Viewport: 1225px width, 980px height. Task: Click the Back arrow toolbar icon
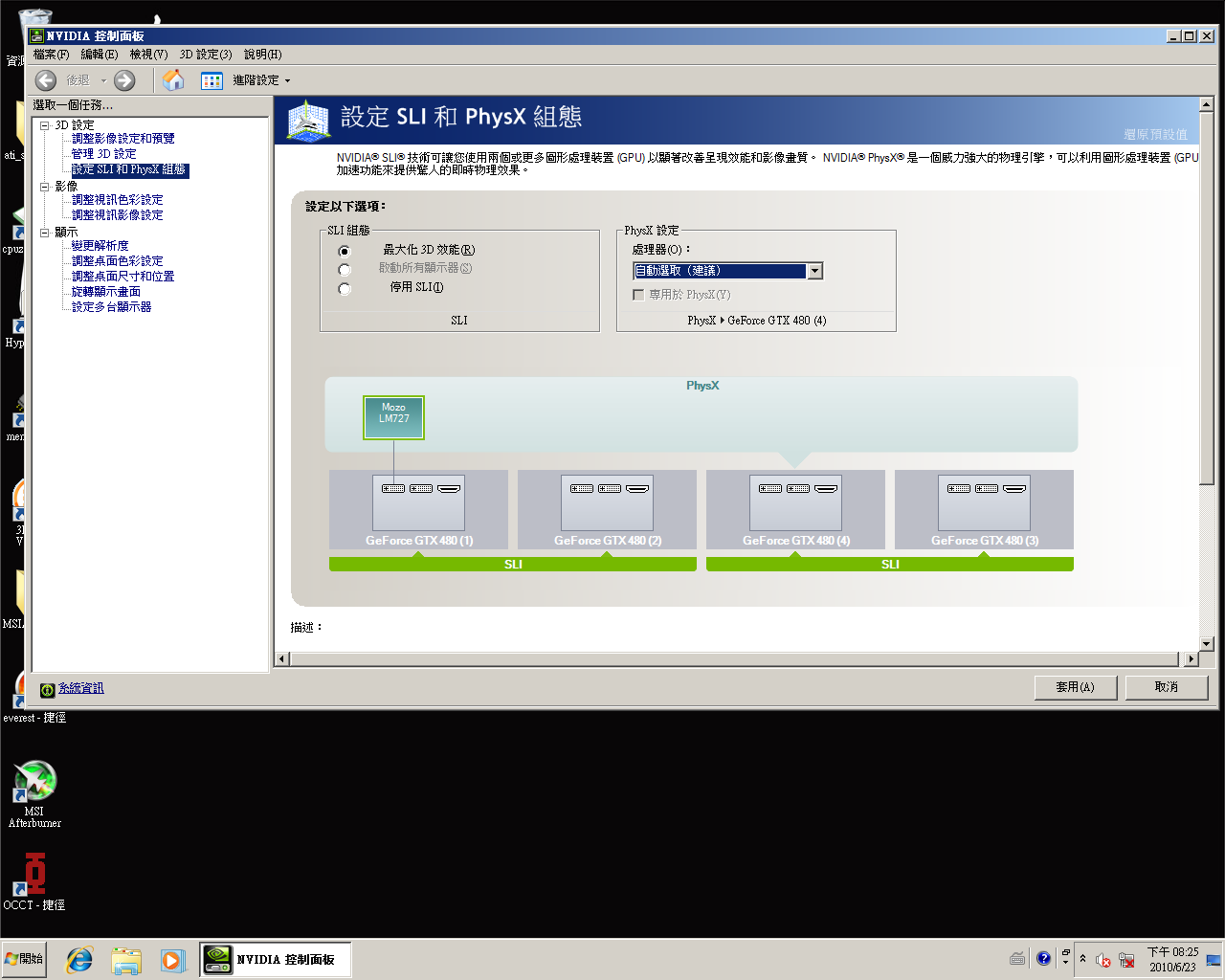pyautogui.click(x=46, y=80)
